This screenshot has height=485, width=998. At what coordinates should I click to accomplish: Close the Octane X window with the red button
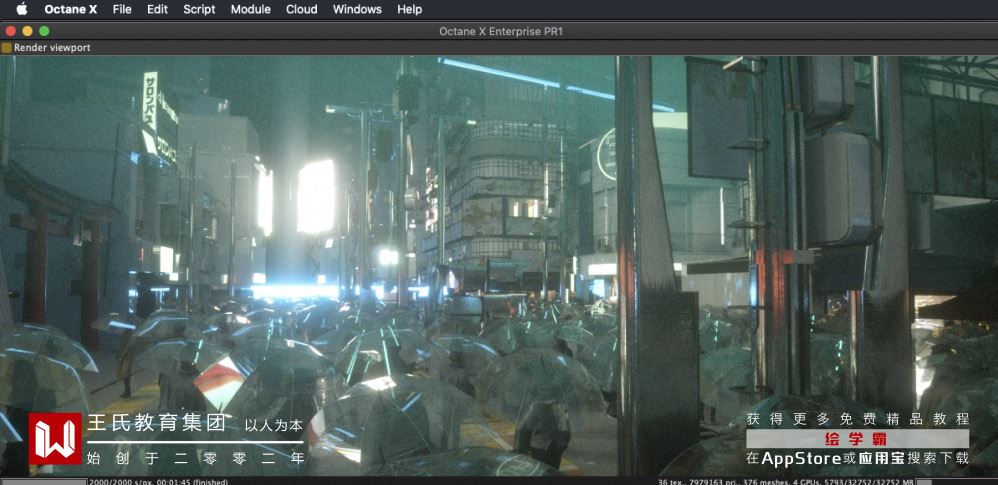point(10,31)
